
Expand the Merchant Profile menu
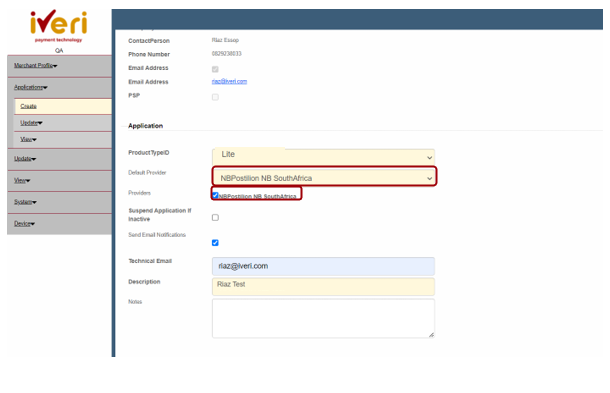[x=35, y=65]
